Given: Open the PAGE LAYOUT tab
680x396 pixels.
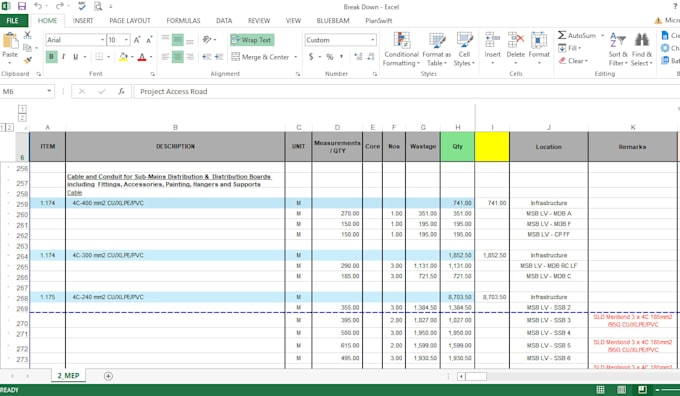Looking at the screenshot, I should click(x=130, y=21).
